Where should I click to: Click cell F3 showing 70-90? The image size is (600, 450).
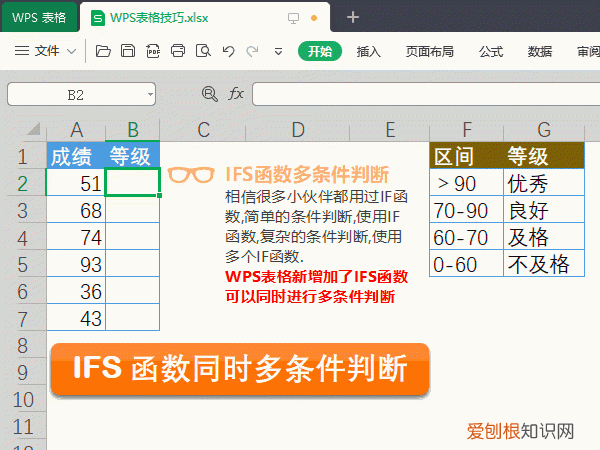pos(466,210)
